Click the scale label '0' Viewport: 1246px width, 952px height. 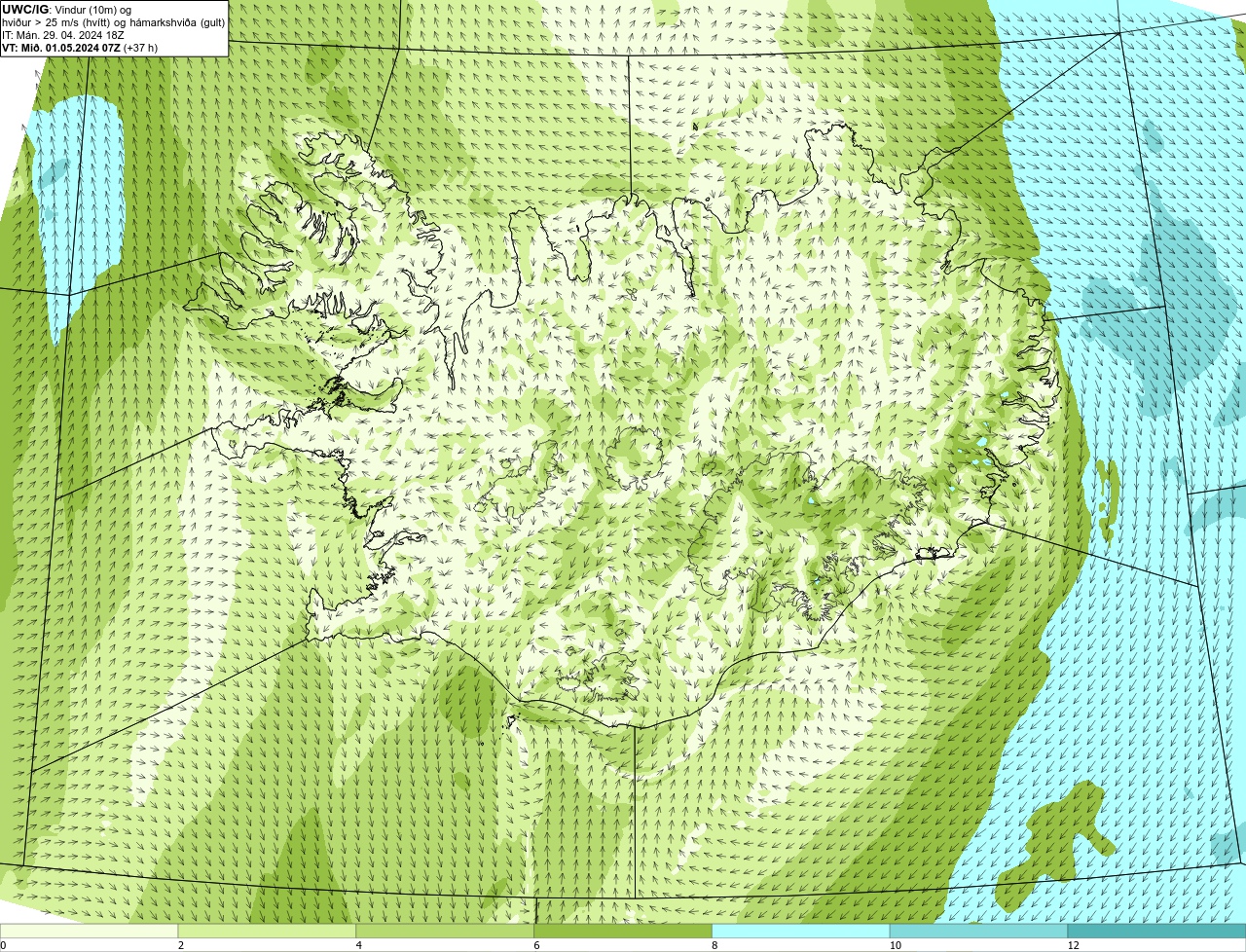tap(3, 945)
